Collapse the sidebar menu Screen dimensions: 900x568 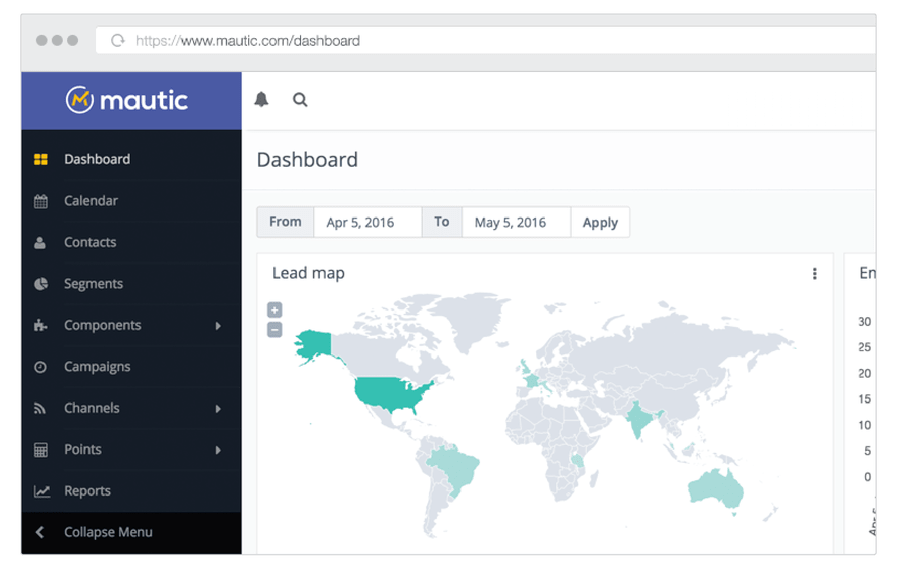[x=108, y=532]
